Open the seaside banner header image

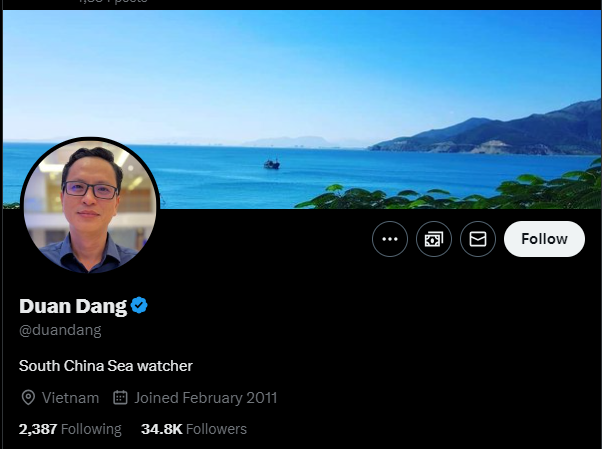pyautogui.click(x=302, y=109)
